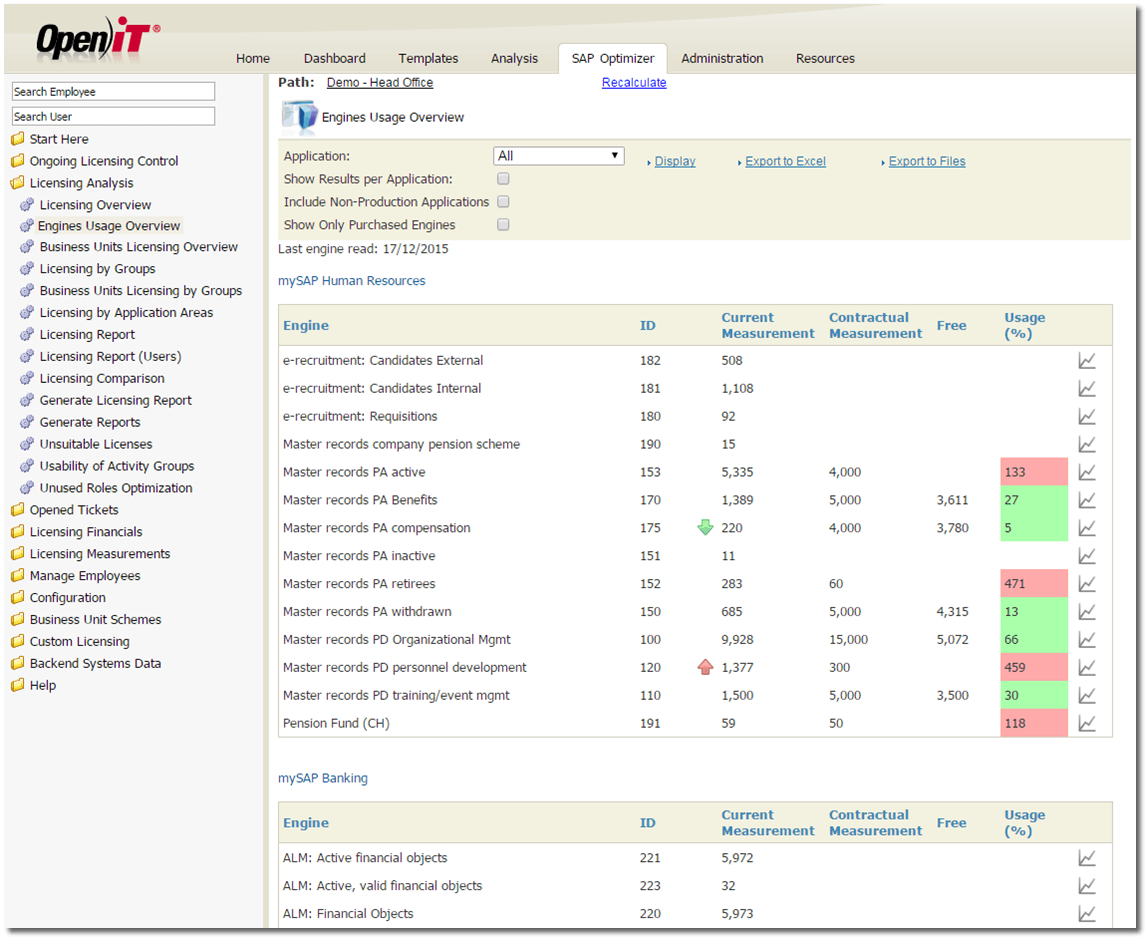Open trend chart for PA compensation row
1147x939 pixels.
pyautogui.click(x=1087, y=528)
